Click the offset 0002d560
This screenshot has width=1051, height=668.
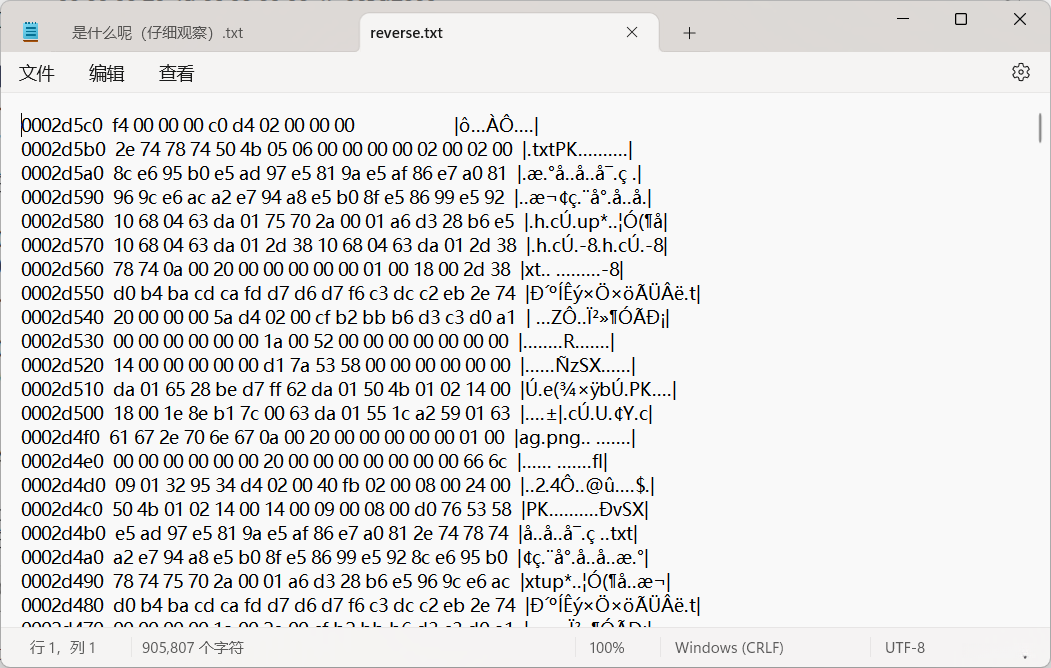coord(62,269)
